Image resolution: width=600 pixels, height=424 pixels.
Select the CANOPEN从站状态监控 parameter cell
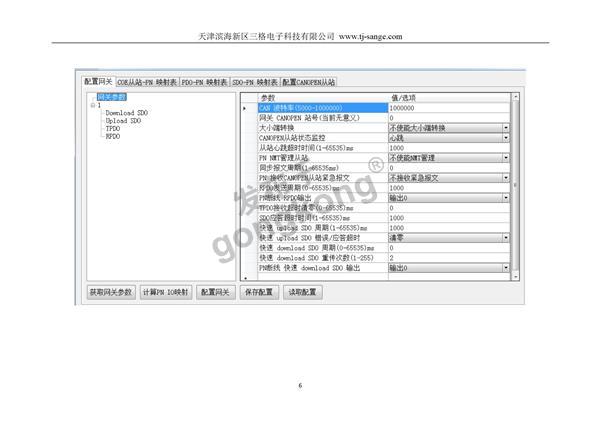pyautogui.click(x=323, y=138)
